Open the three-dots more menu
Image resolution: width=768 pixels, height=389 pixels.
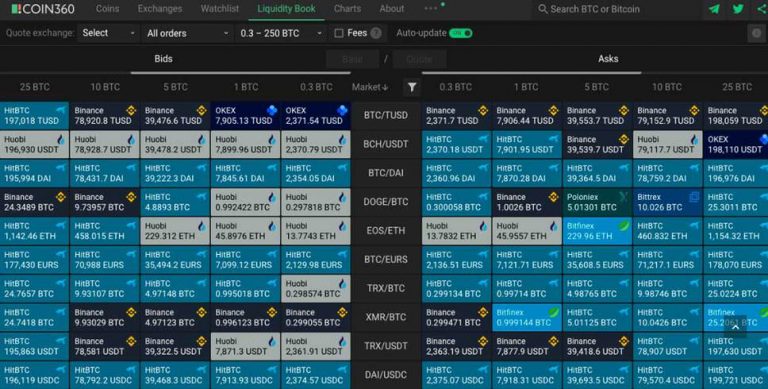pyautogui.click(x=431, y=8)
